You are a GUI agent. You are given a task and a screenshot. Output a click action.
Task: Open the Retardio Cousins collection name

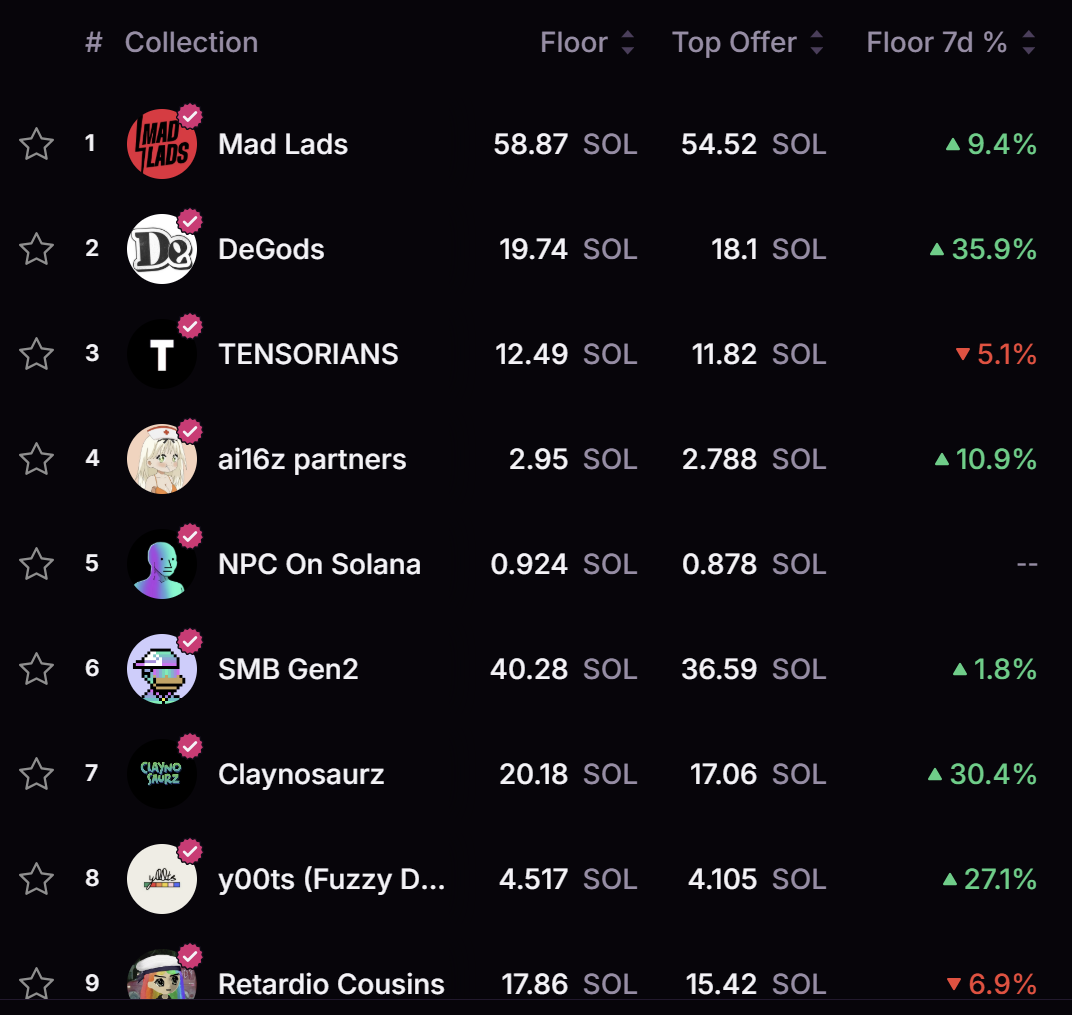click(331, 984)
